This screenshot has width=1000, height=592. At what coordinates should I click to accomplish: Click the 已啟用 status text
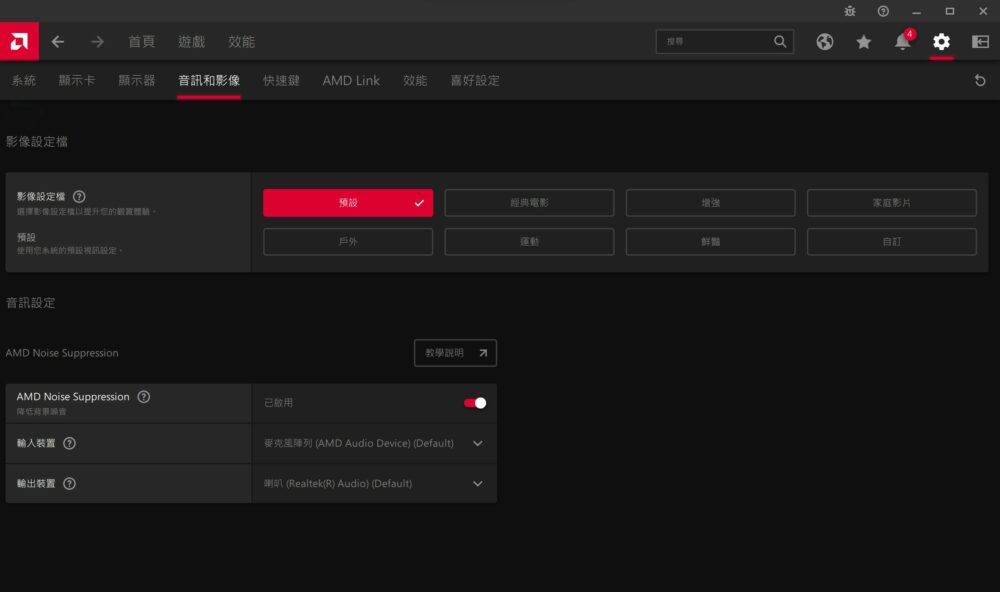click(279, 403)
